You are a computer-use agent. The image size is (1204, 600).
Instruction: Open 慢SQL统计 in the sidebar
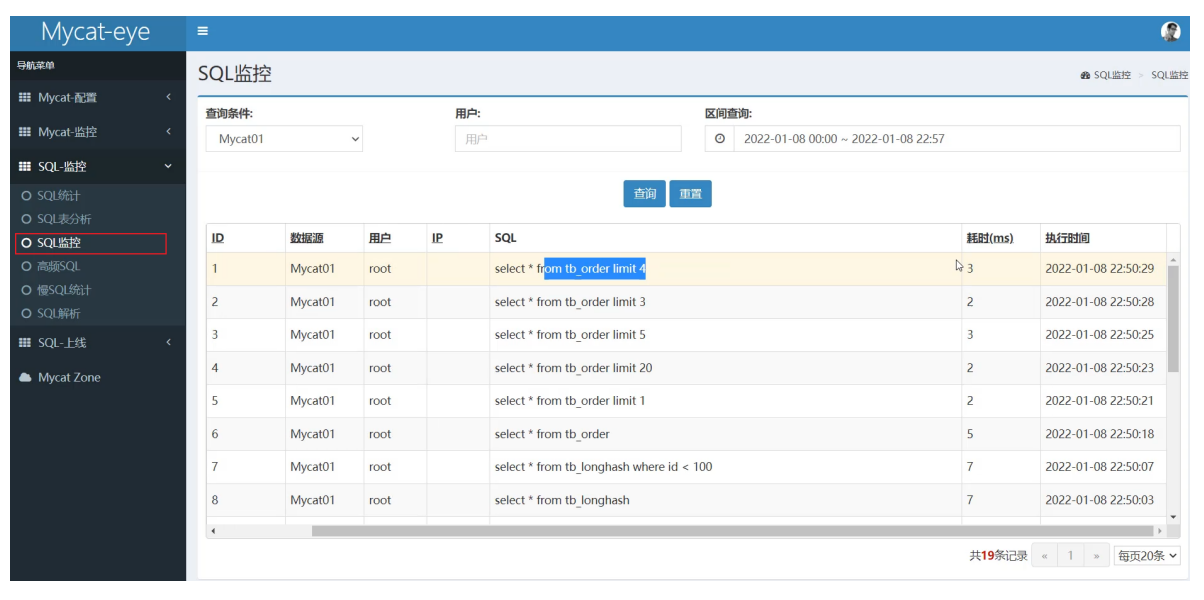tap(64, 290)
